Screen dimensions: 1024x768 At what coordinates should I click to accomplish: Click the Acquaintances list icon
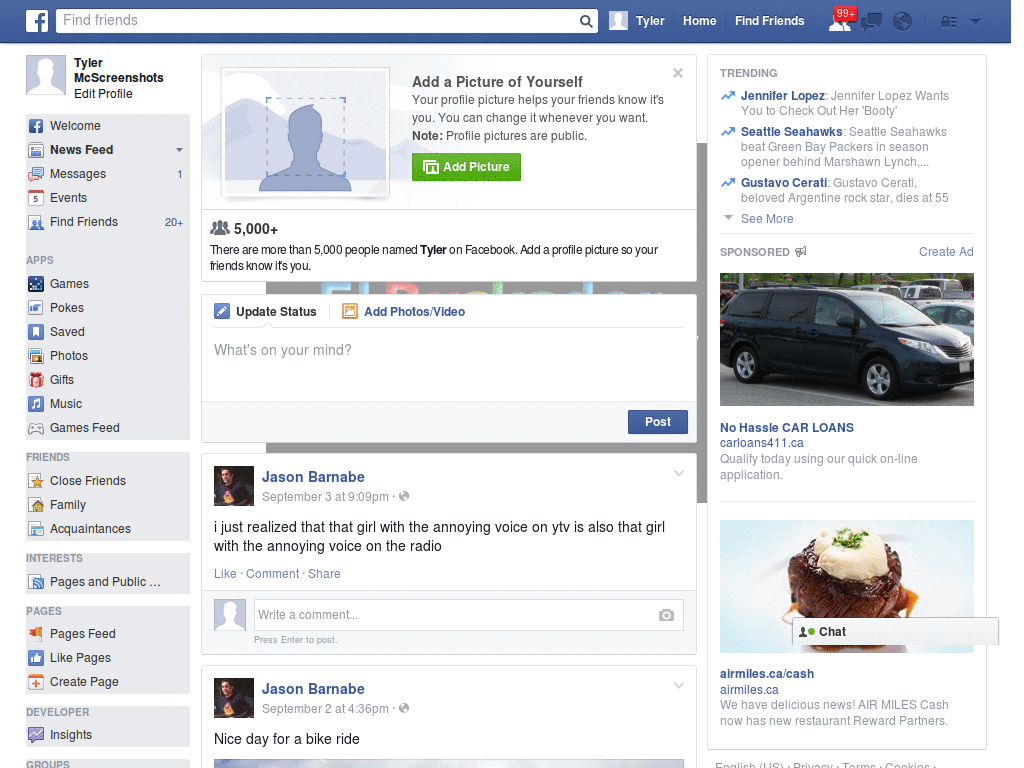36,529
